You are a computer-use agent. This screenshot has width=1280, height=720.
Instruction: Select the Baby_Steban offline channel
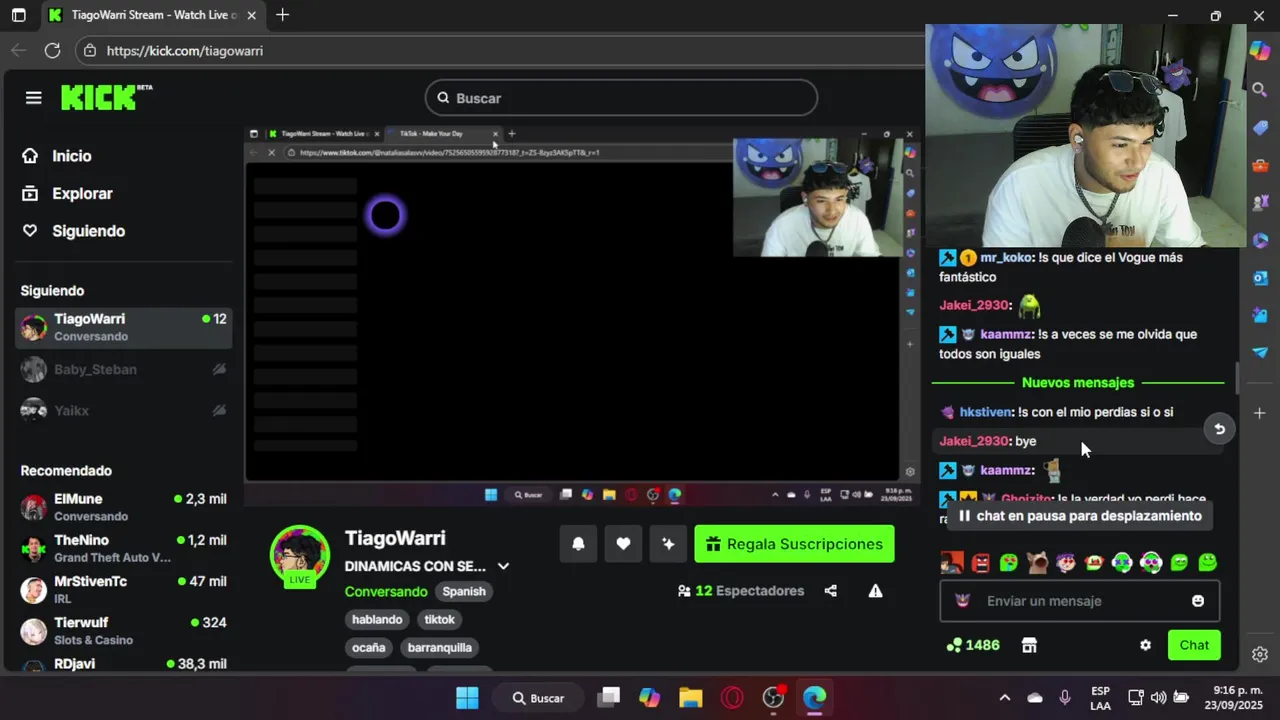pyautogui.click(x=124, y=369)
